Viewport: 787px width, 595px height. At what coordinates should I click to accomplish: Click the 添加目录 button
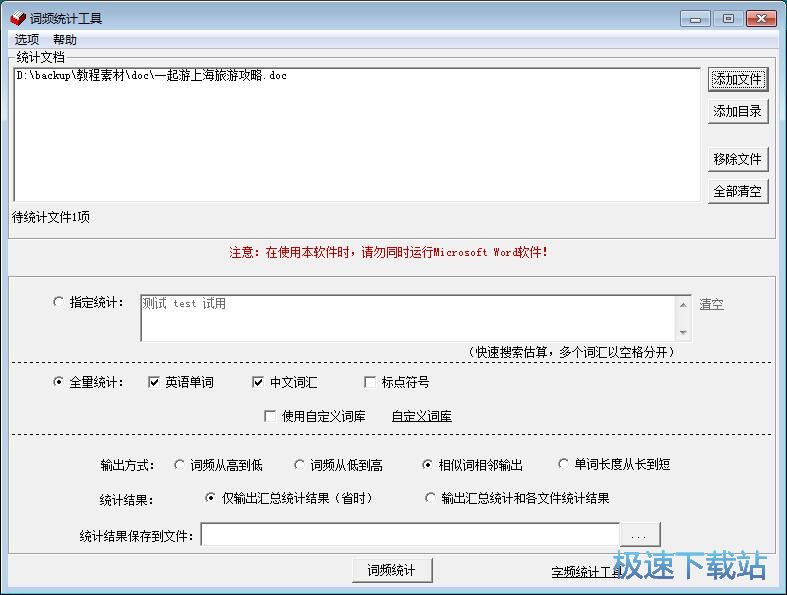pos(738,111)
